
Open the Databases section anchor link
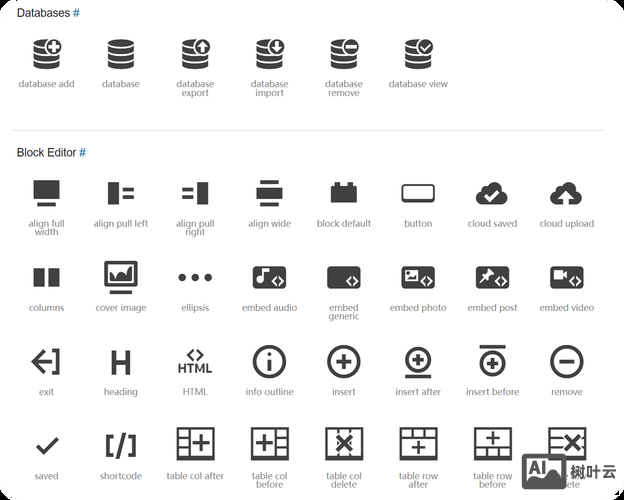click(x=76, y=13)
